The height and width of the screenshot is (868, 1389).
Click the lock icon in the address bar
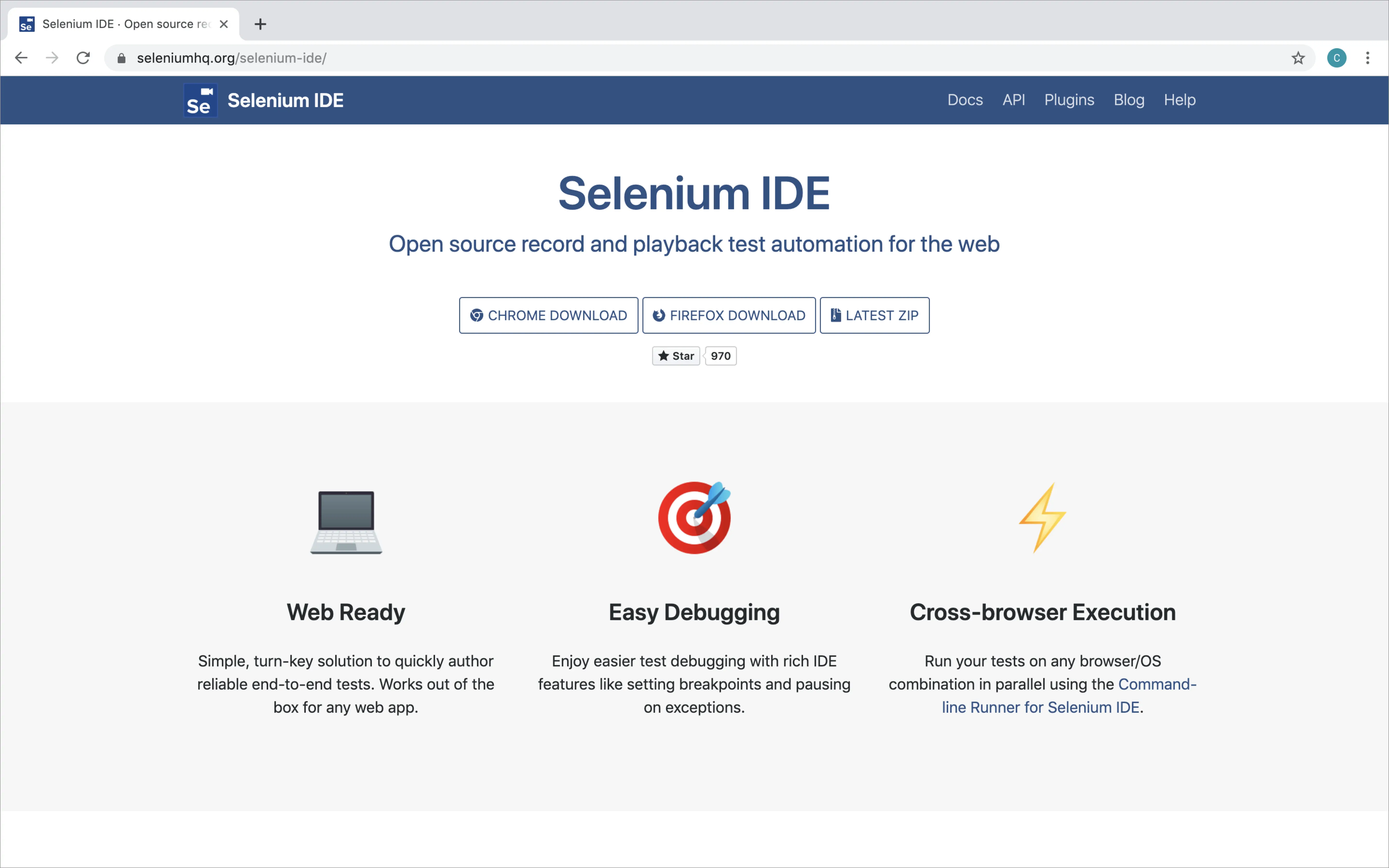[121, 58]
